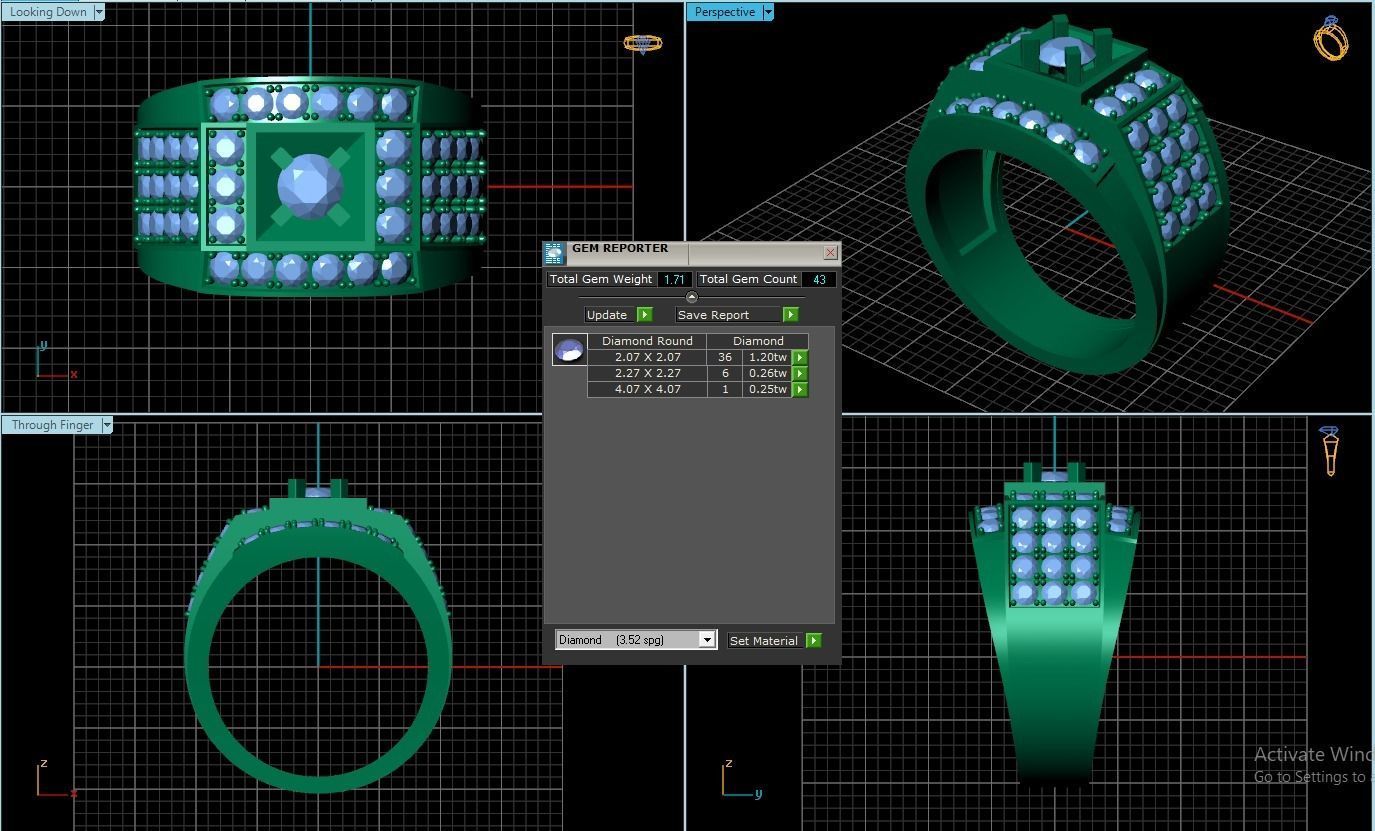
Task: Click the Gem Reporter title bar icon
Action: click(x=555, y=253)
